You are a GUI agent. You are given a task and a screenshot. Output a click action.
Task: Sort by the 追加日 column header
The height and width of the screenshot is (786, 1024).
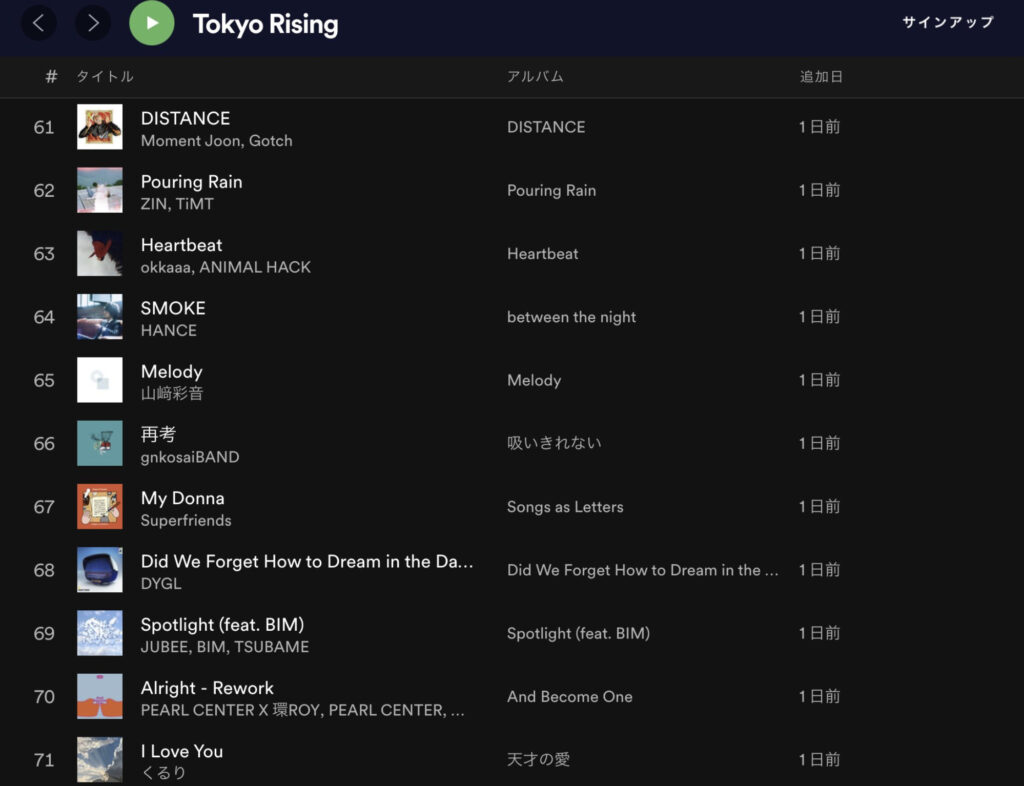[821, 76]
